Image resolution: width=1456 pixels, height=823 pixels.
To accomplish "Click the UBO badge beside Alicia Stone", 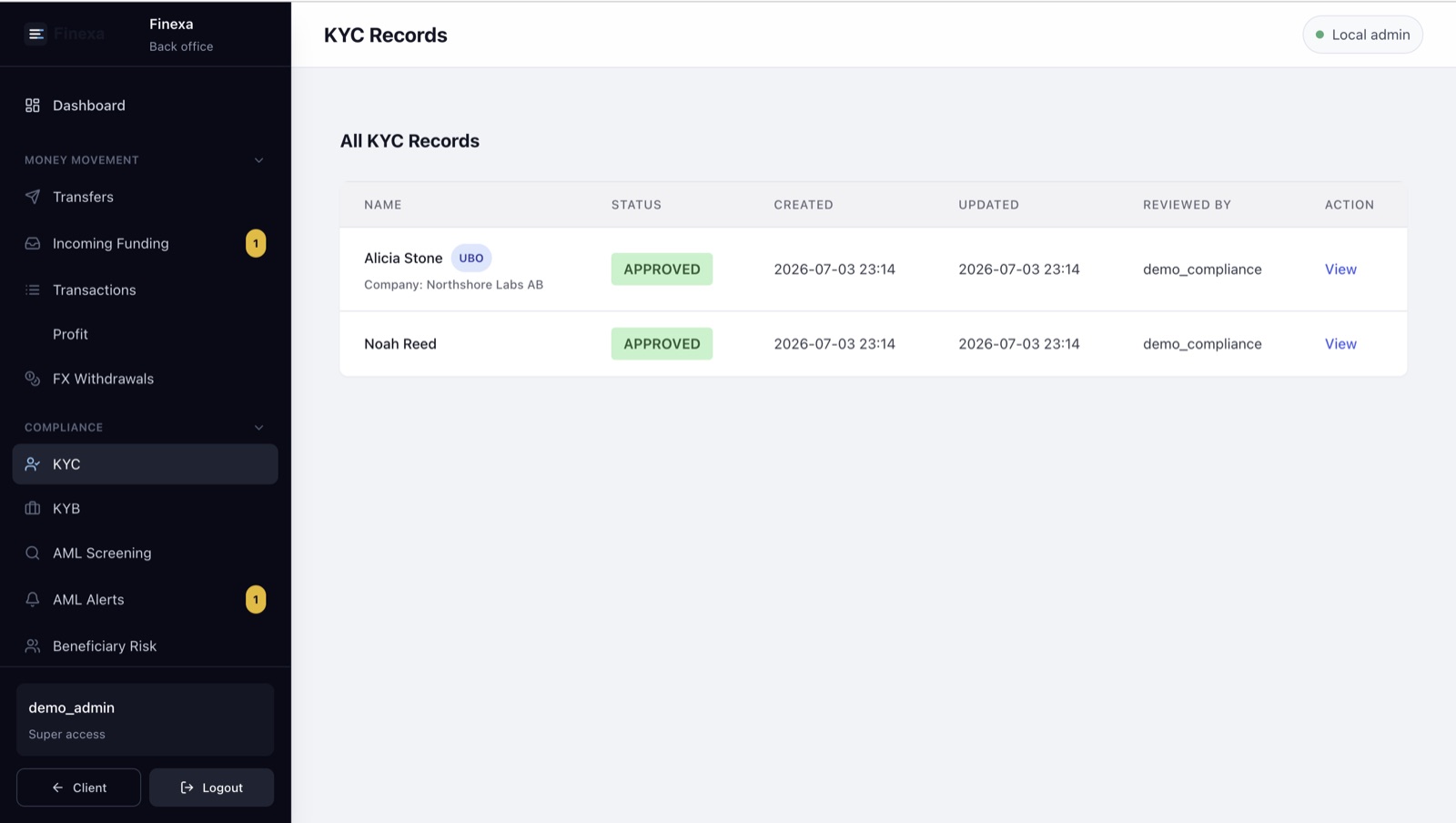I will click(471, 258).
